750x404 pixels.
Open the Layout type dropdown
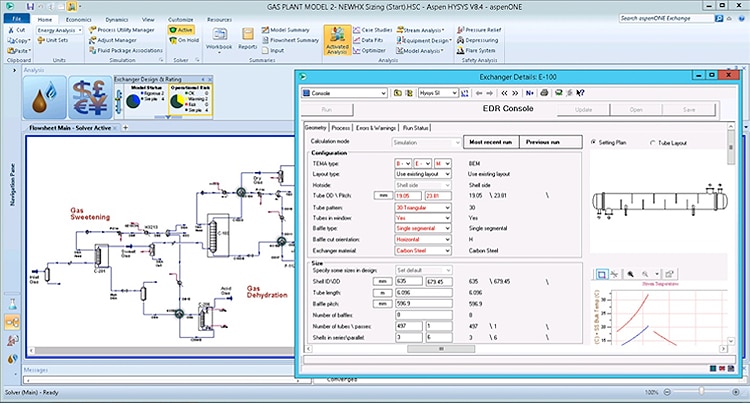click(422, 174)
